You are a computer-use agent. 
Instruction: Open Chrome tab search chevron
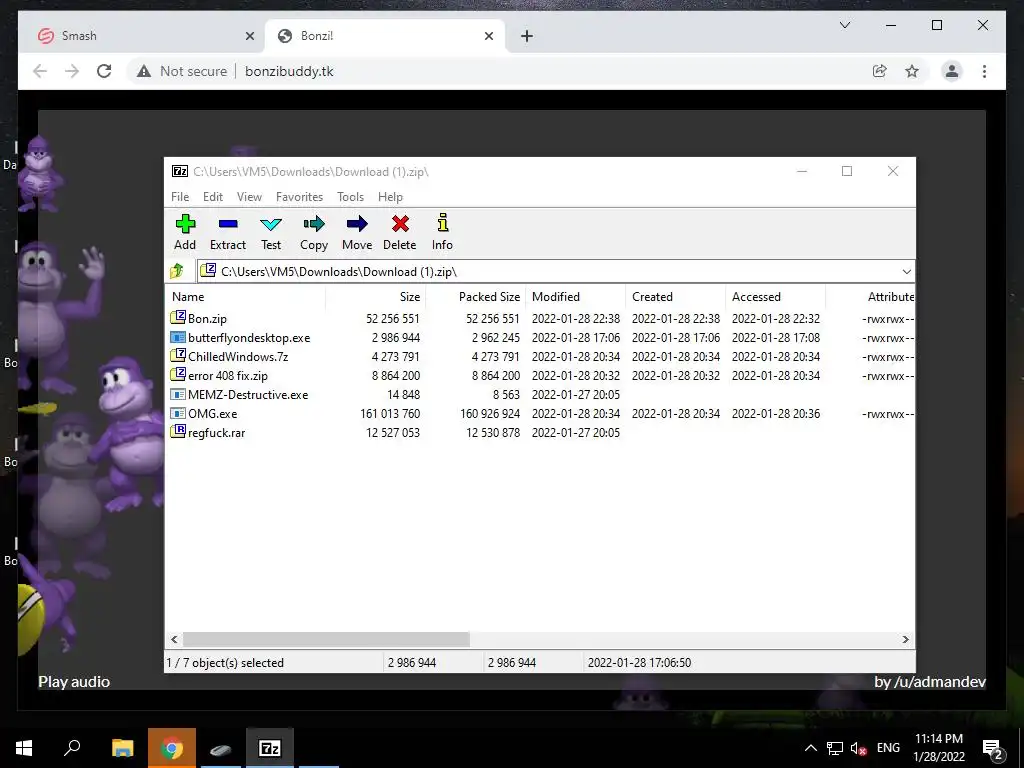click(844, 25)
